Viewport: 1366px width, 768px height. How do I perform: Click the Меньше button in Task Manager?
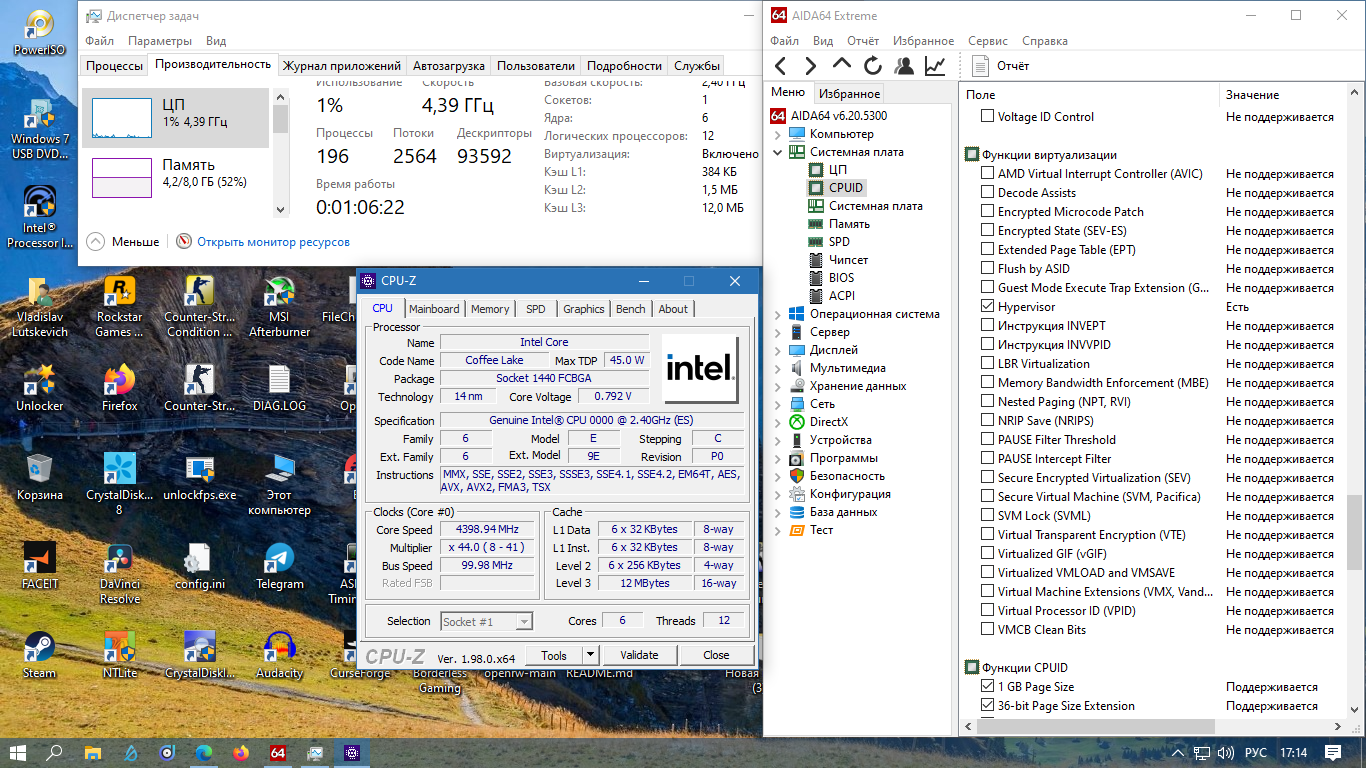click(x=123, y=242)
